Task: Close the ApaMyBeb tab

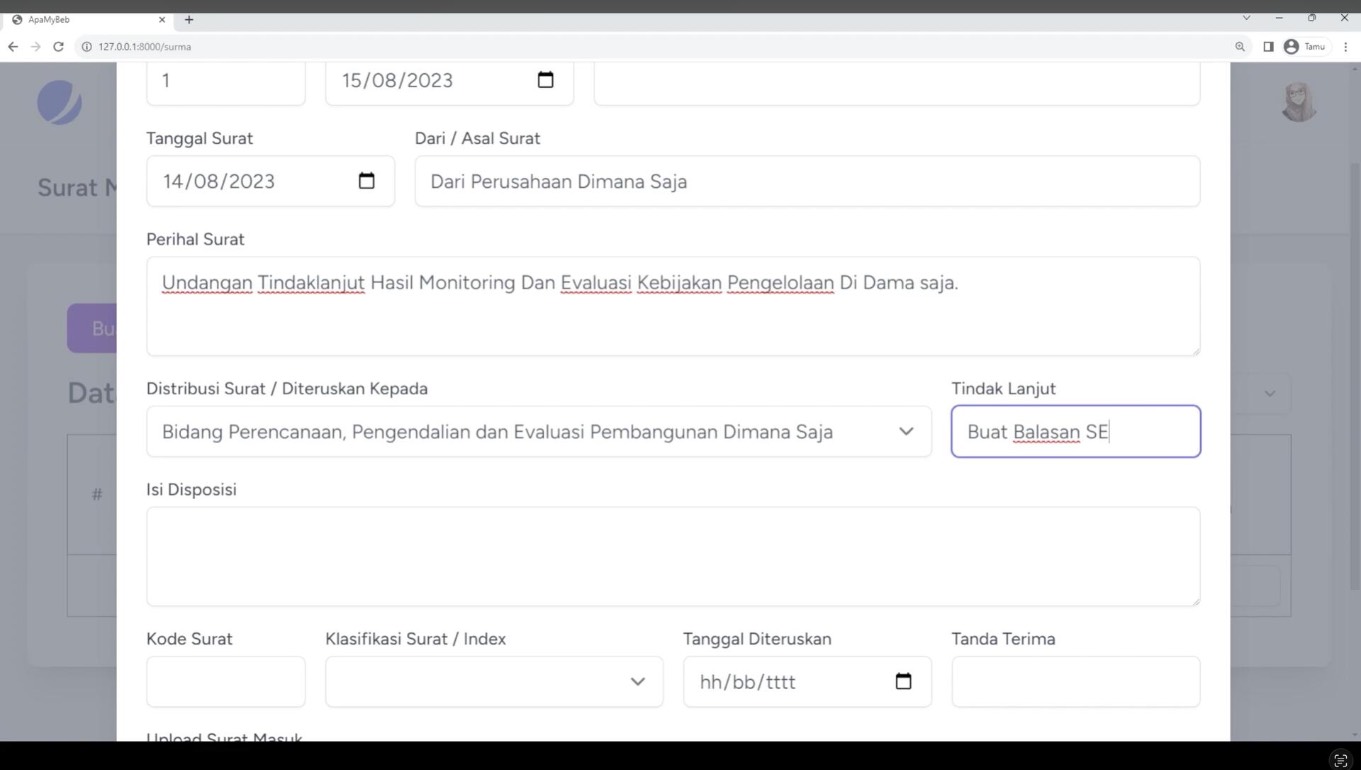Action: click(x=162, y=20)
